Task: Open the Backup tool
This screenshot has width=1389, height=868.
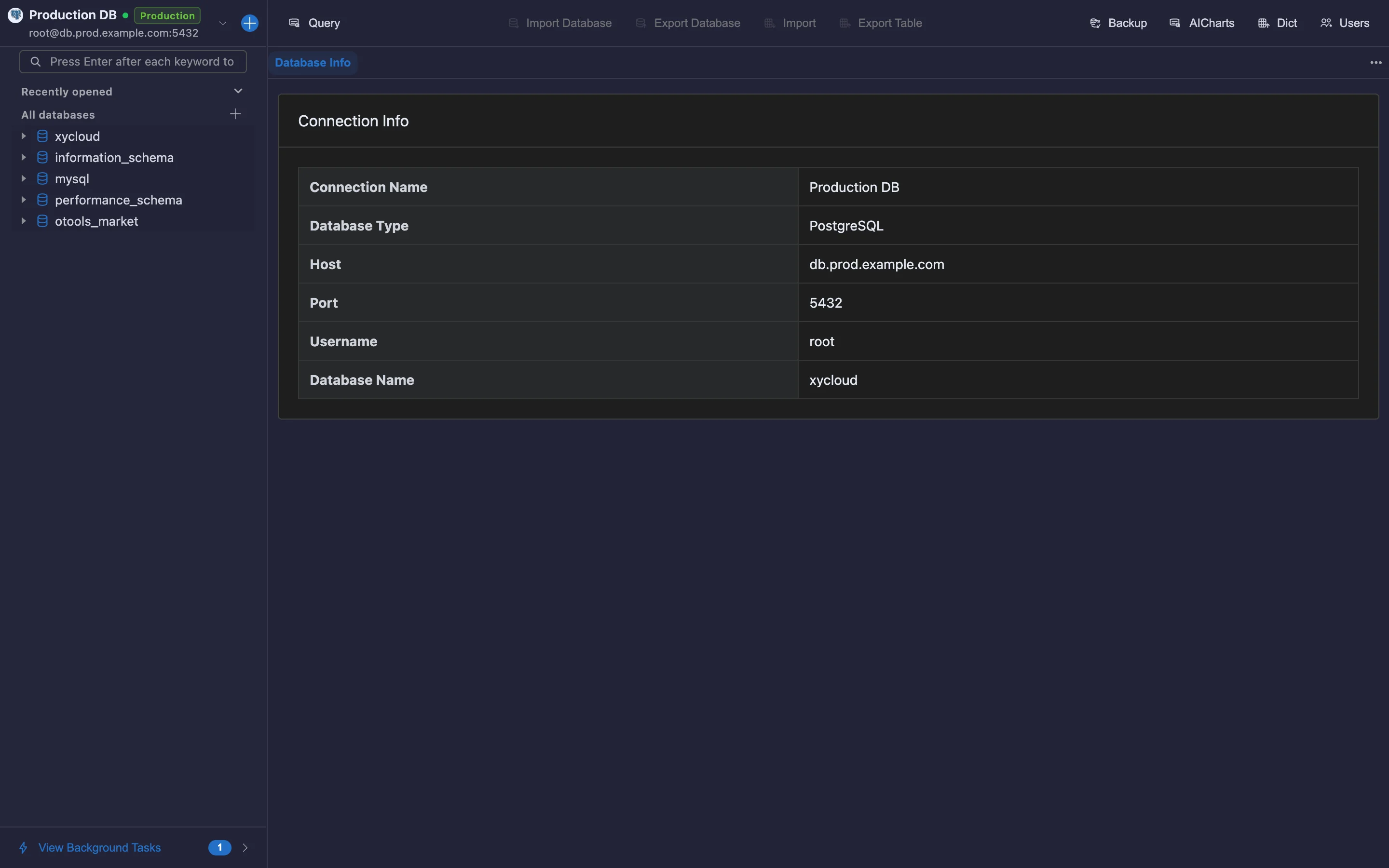Action: [x=1118, y=23]
